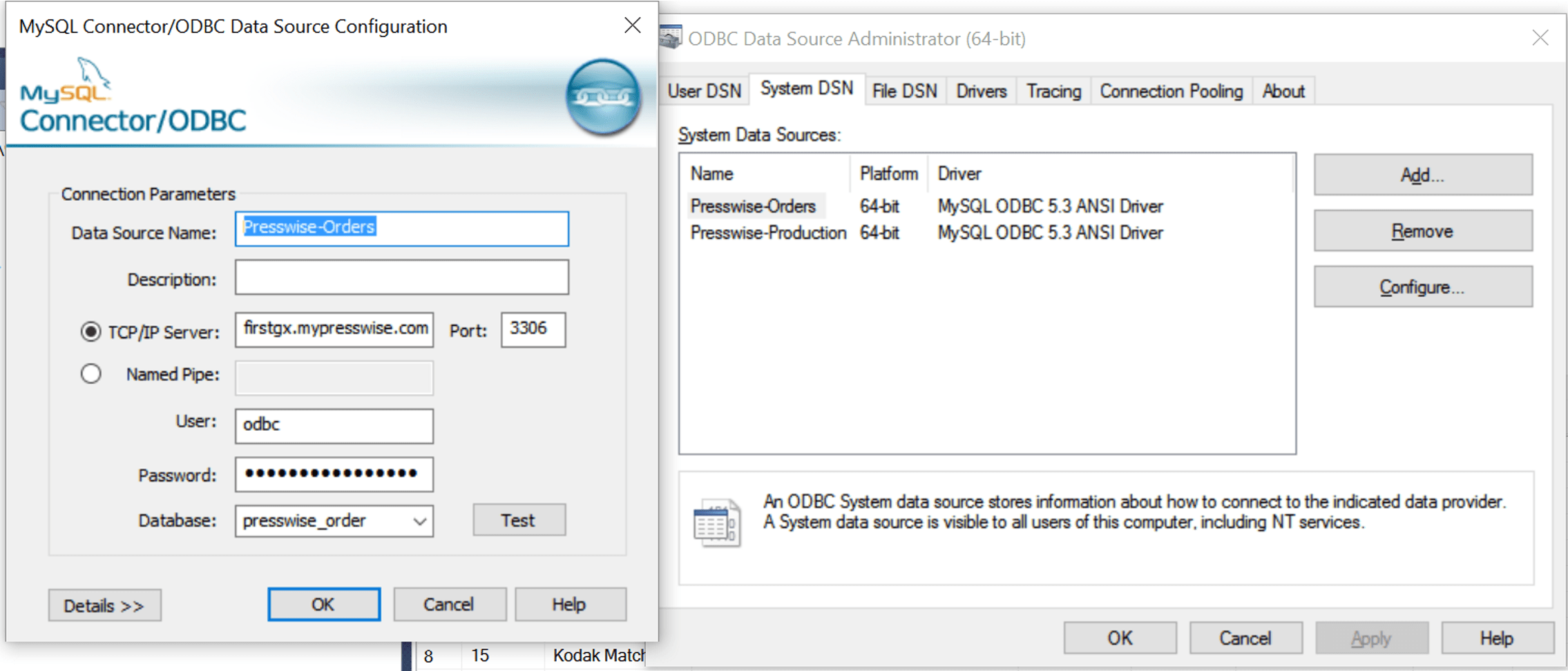
Task: Switch to the About tab
Action: click(1283, 90)
